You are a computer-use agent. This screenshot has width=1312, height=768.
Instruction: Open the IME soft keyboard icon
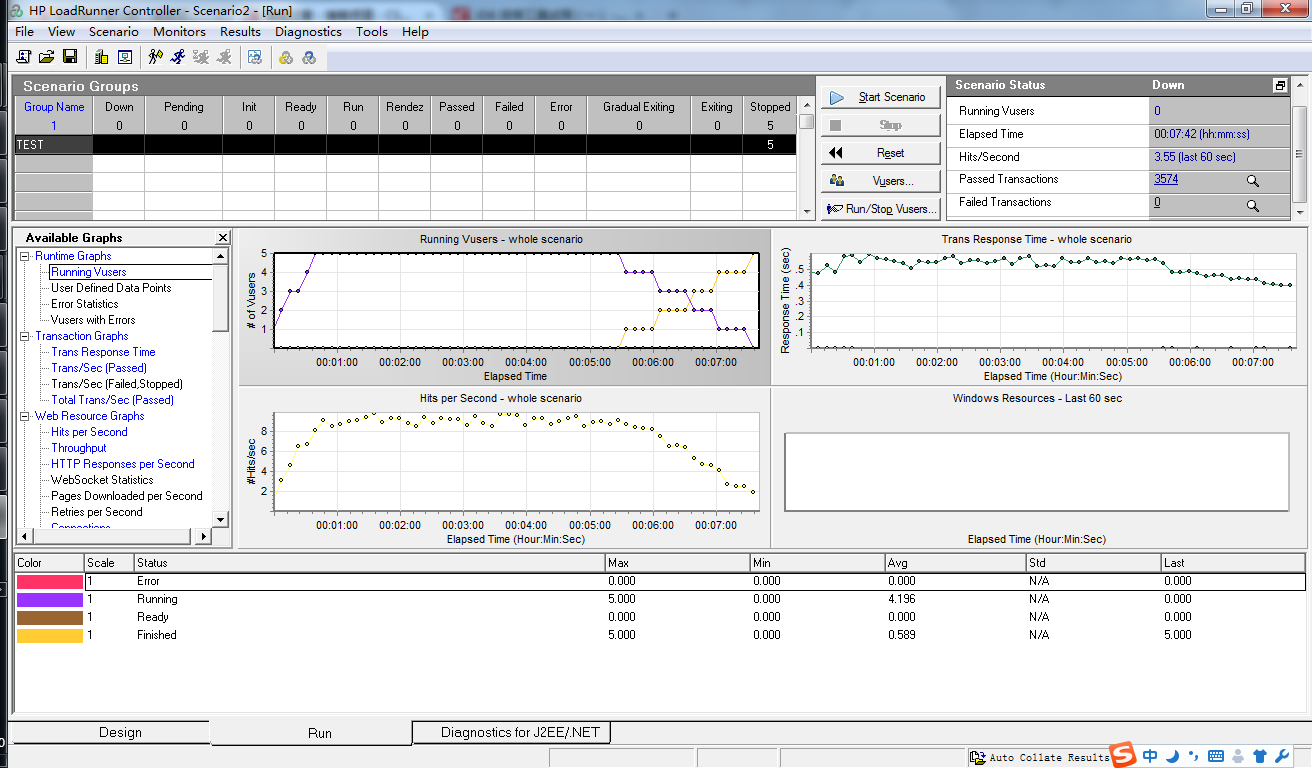[1216, 756]
